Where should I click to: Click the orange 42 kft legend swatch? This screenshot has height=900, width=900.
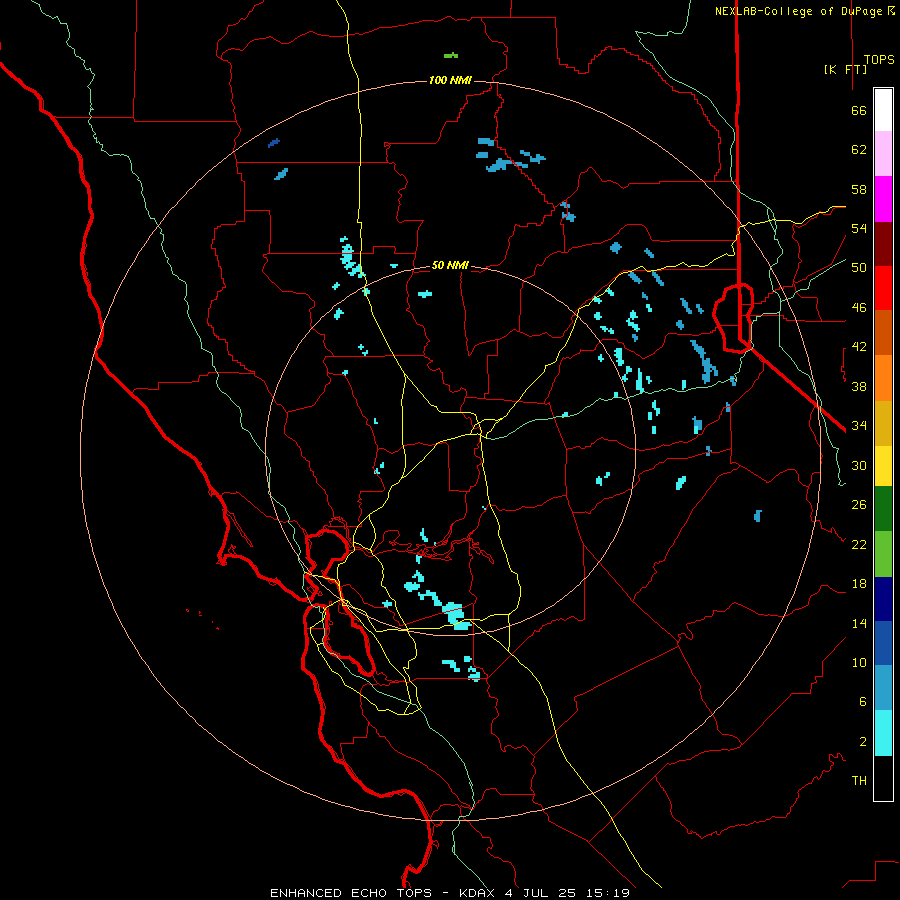[x=883, y=377]
